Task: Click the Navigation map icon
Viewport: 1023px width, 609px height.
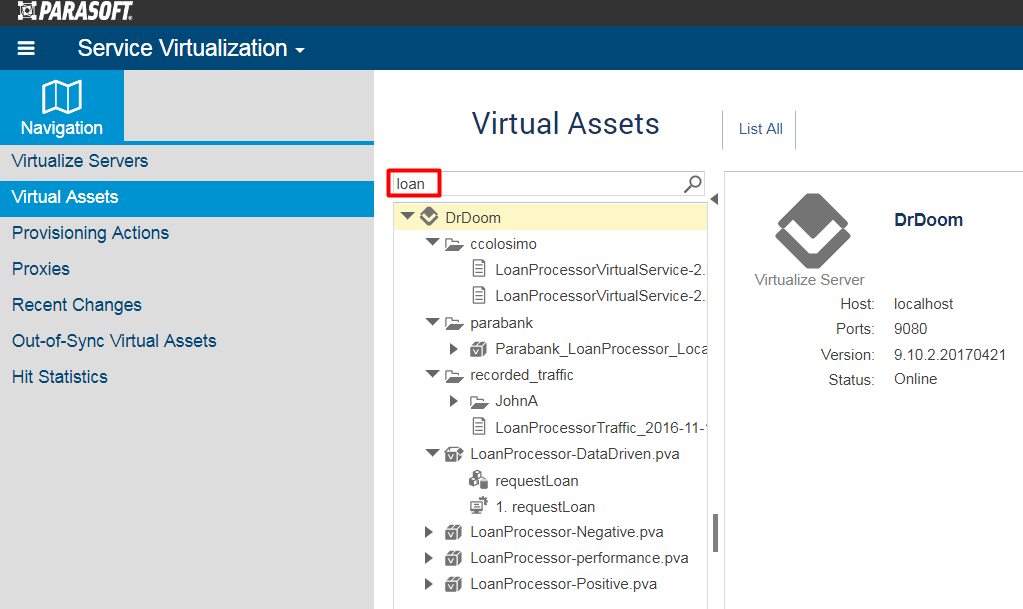Action: [x=62, y=97]
